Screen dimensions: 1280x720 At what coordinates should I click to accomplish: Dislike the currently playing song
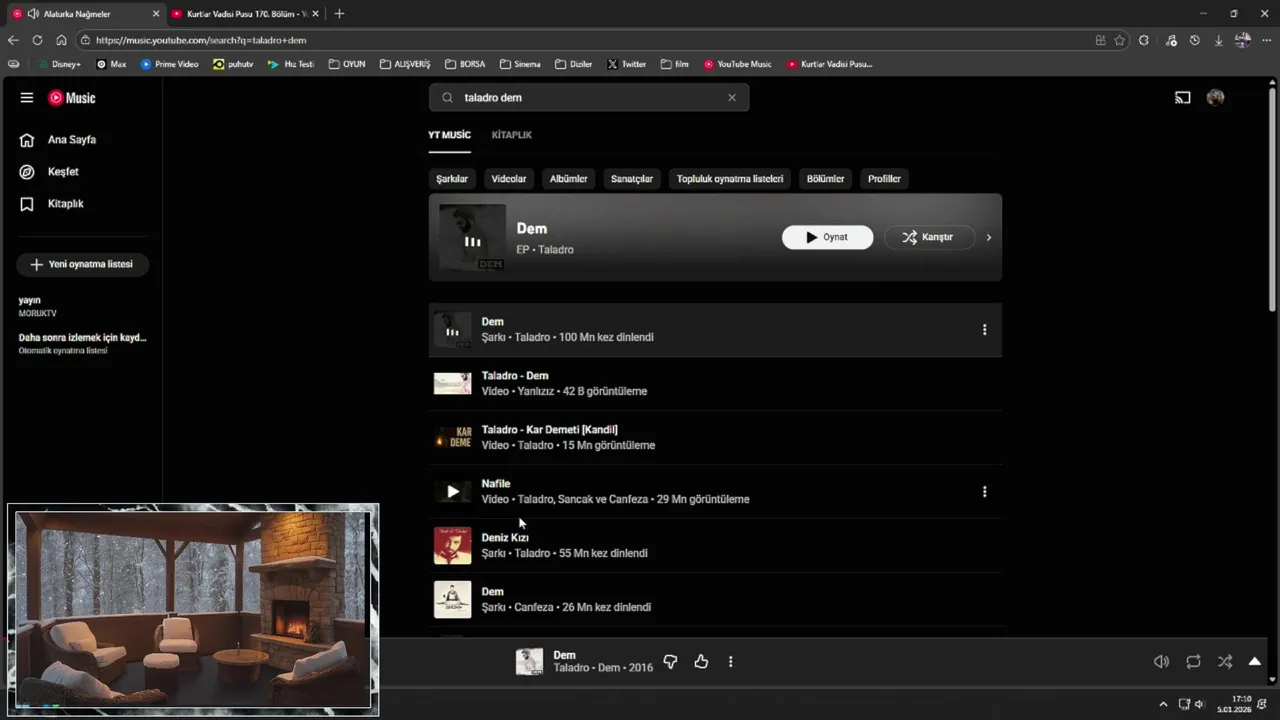tap(671, 662)
